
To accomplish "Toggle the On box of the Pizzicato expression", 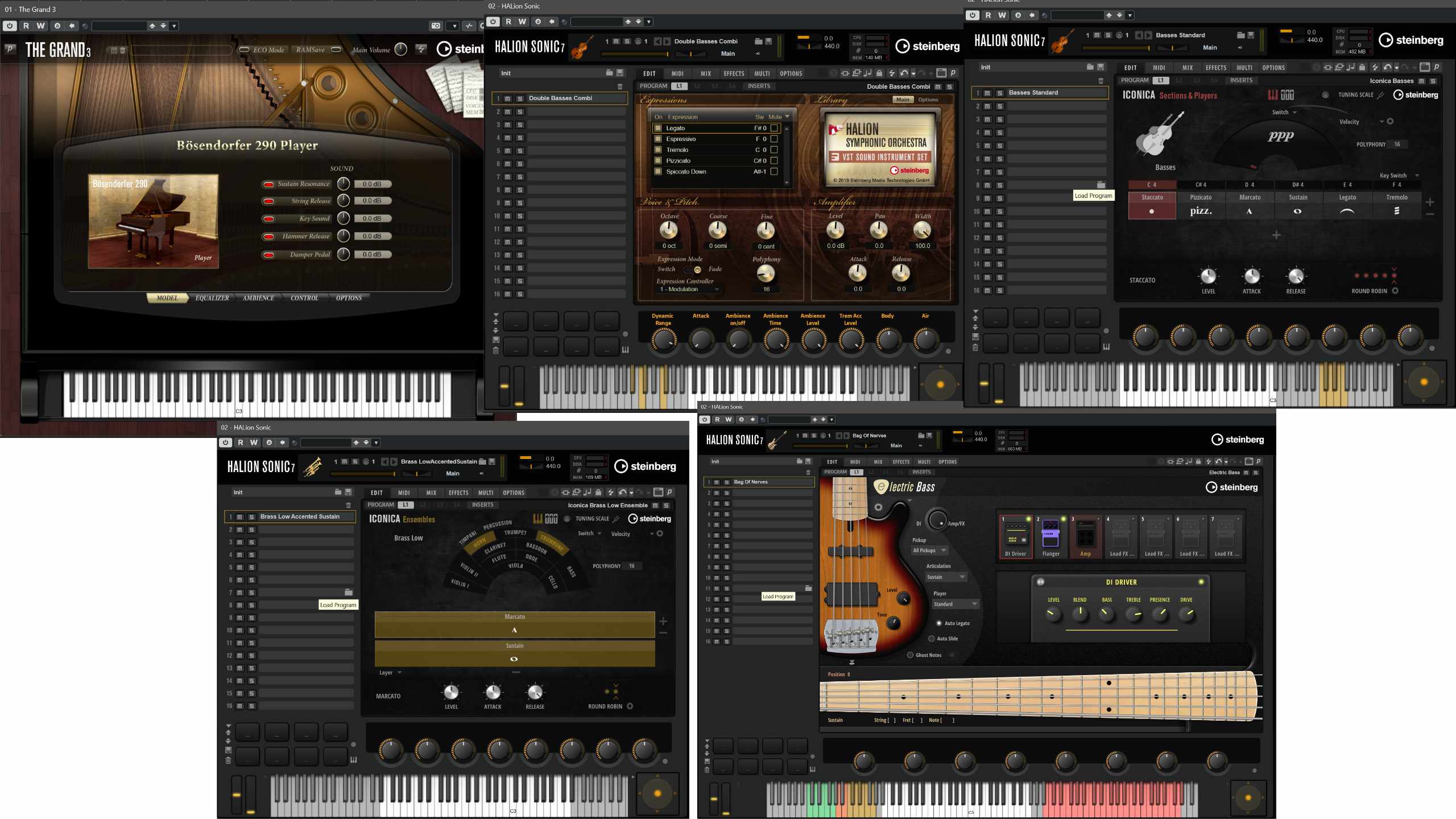I will (658, 161).
